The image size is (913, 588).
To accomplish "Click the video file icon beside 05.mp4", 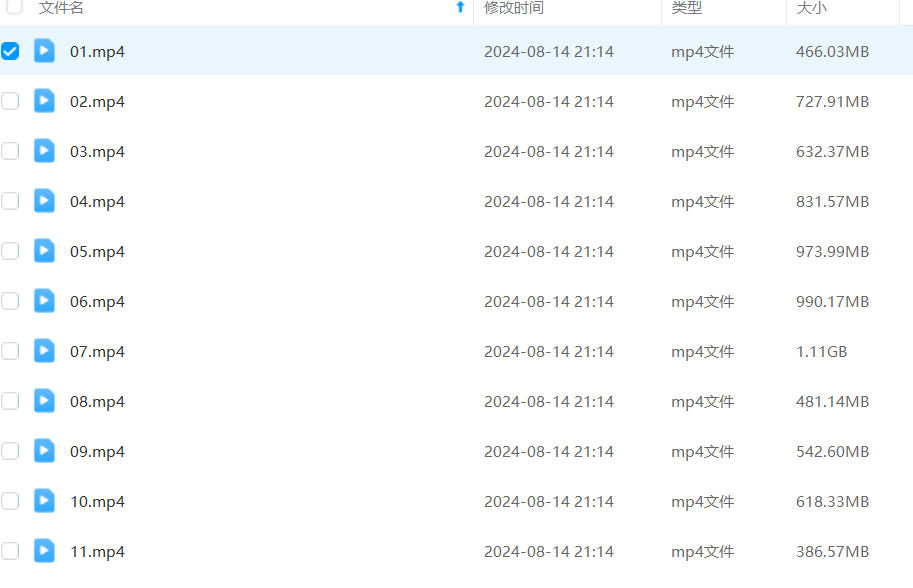I will click(x=44, y=251).
